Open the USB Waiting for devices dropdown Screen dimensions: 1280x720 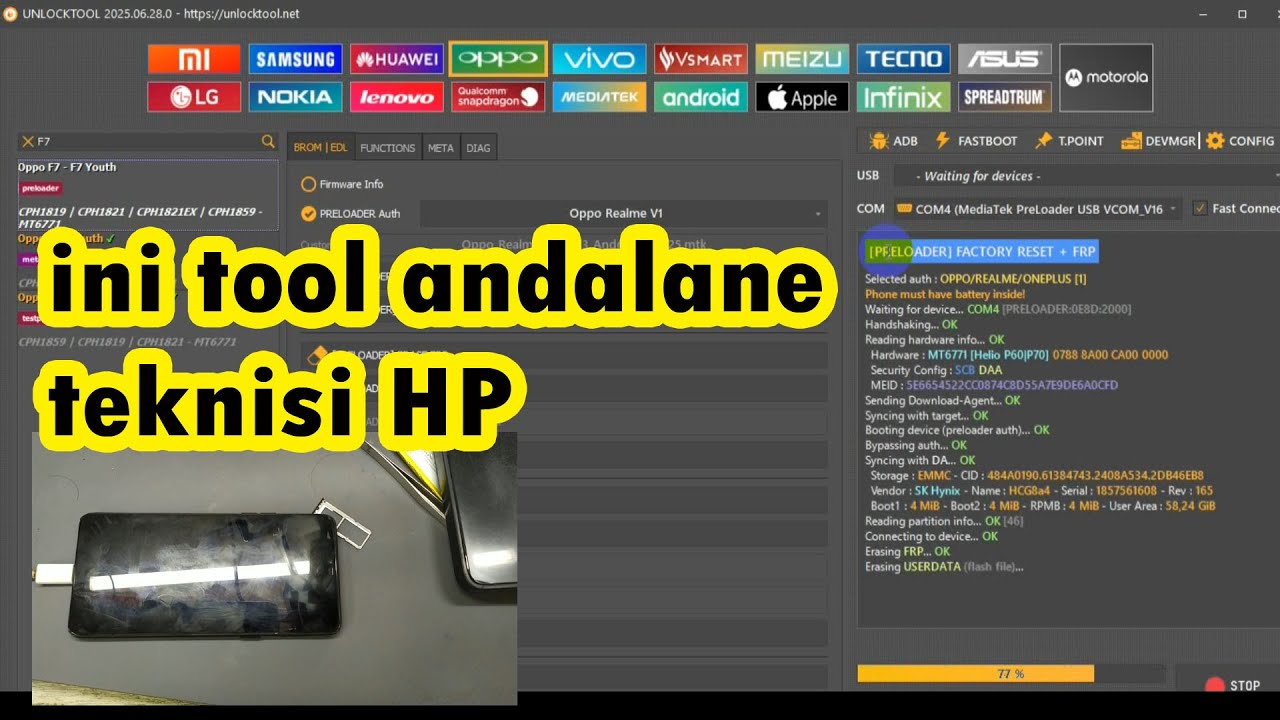click(1086, 176)
